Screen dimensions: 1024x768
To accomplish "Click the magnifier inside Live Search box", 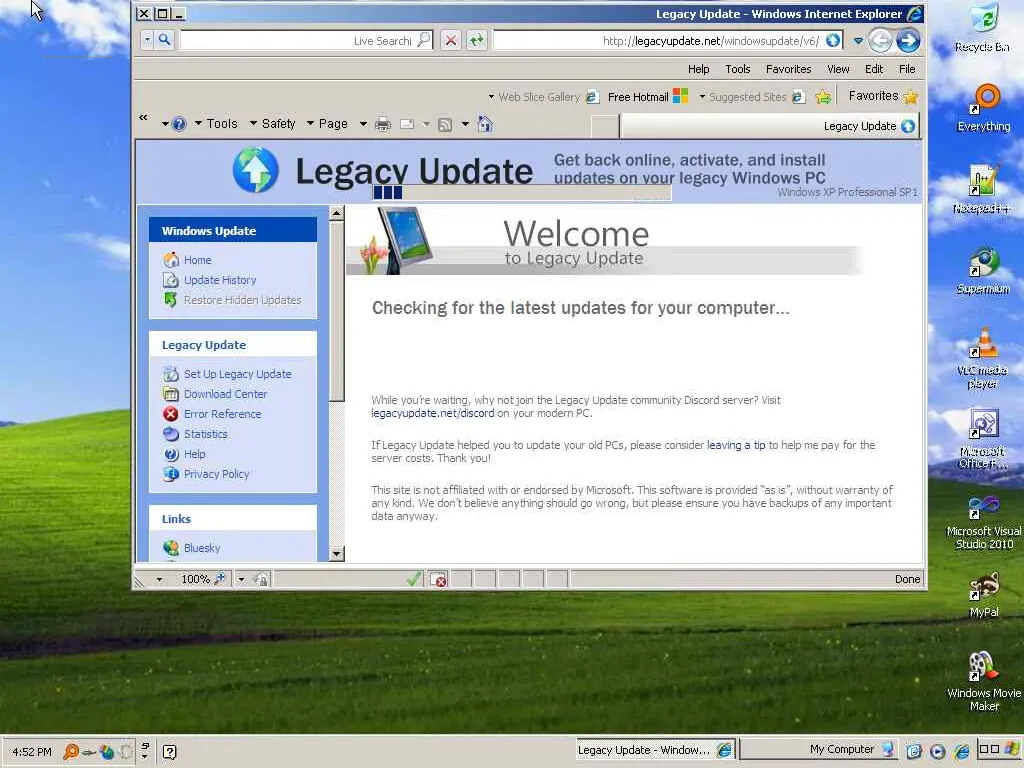I will pyautogui.click(x=424, y=40).
